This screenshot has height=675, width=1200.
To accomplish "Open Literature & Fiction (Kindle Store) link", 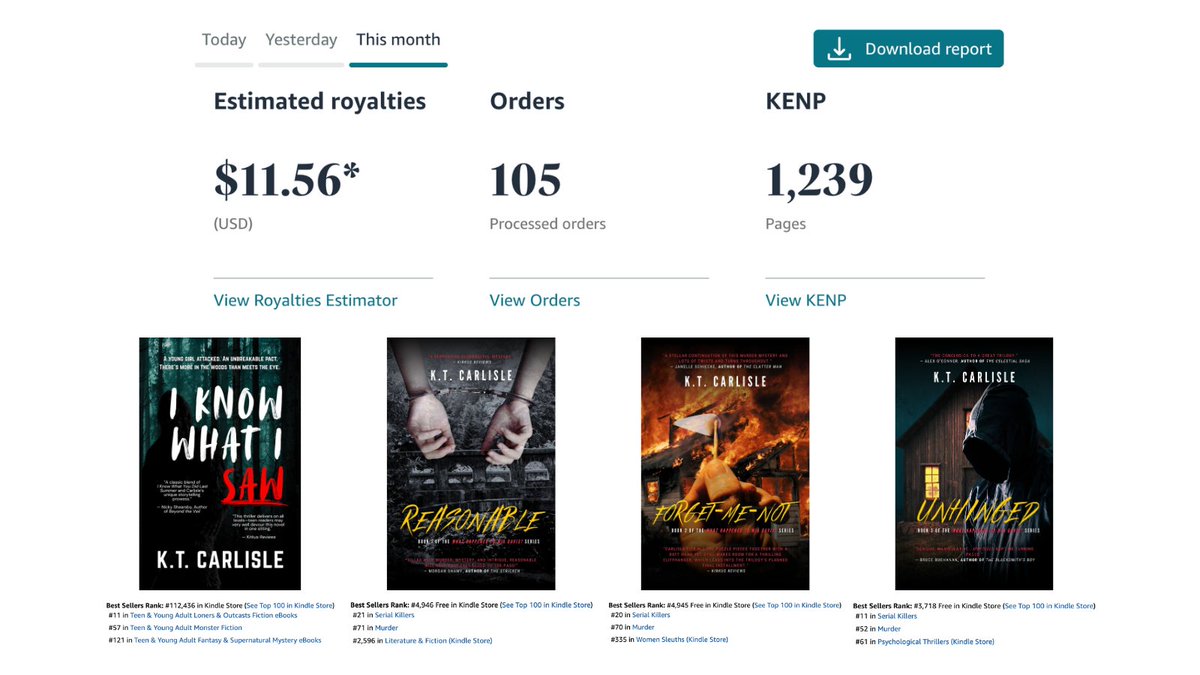I will tap(438, 640).
